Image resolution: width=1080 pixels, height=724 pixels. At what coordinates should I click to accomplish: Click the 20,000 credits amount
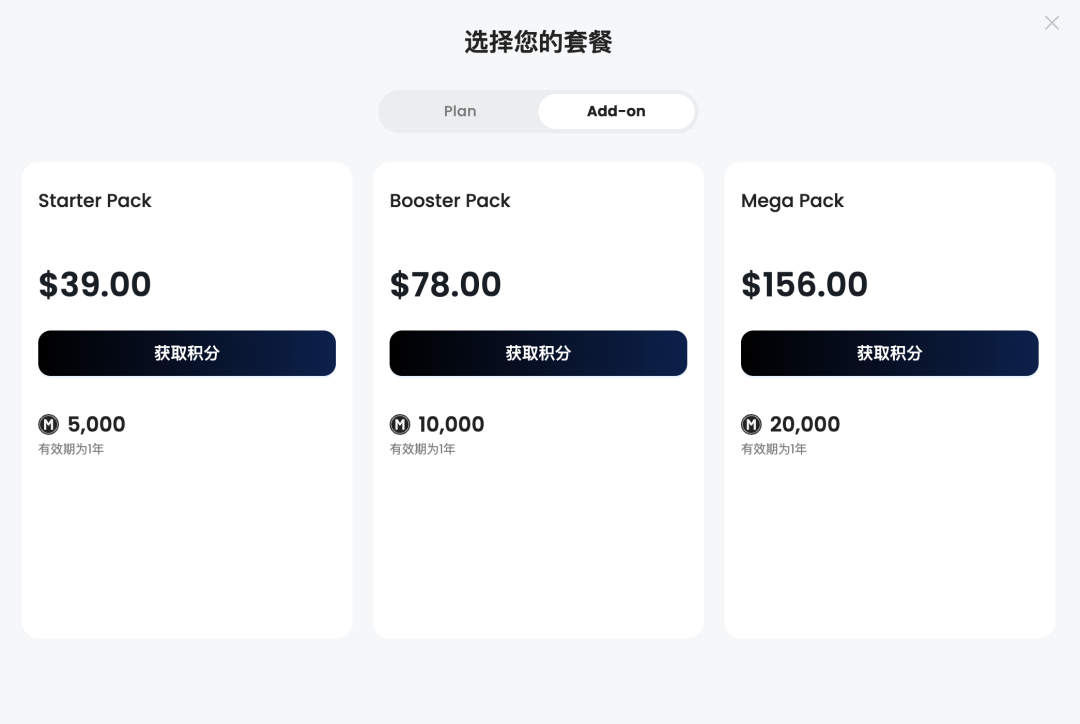tap(805, 425)
